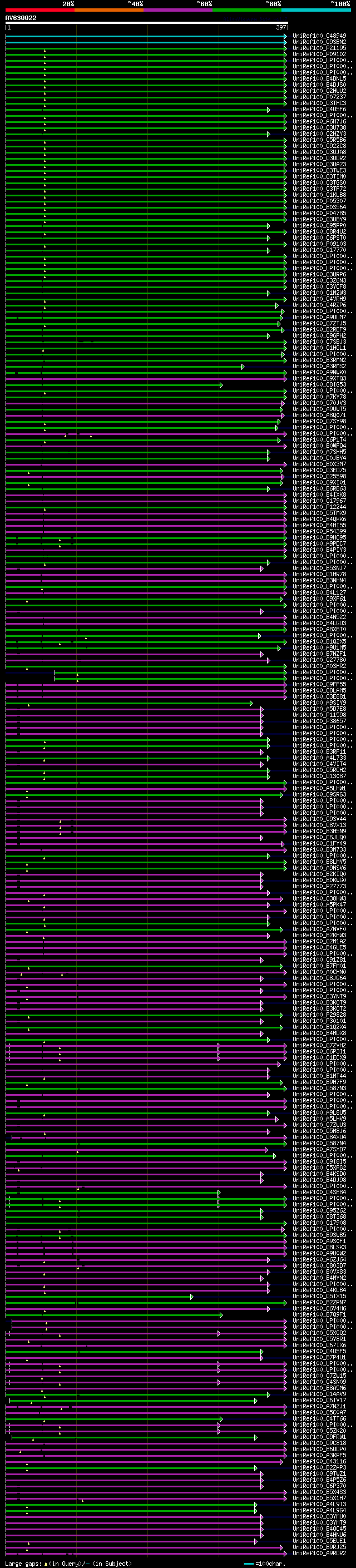Image resolution: width=356 pixels, height=1568 pixels.
Task: Select the UniRef100_Q3YMT9 entry
Action: click(x=319, y=1522)
